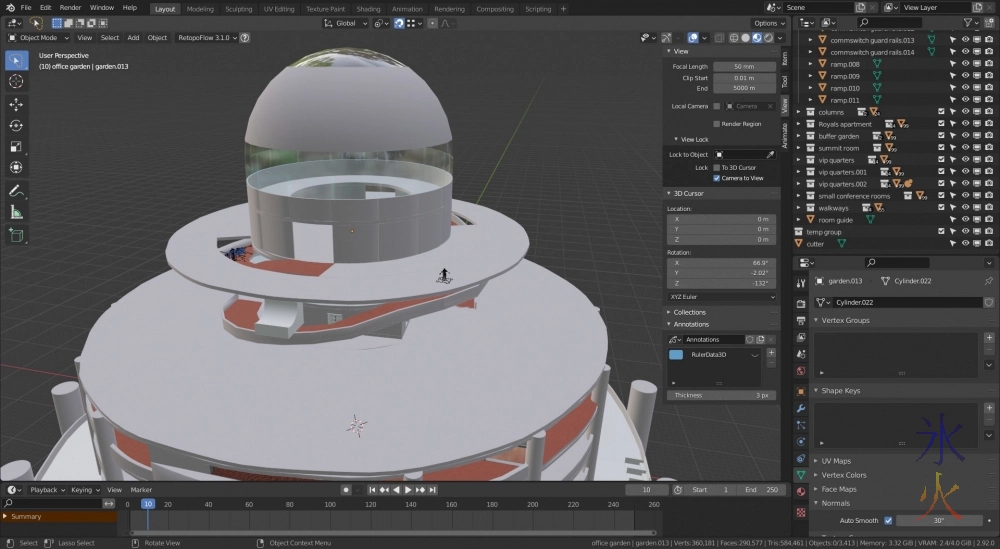Expand the UV Maps panel
This screenshot has height=549, width=1000.
[x=836, y=461]
